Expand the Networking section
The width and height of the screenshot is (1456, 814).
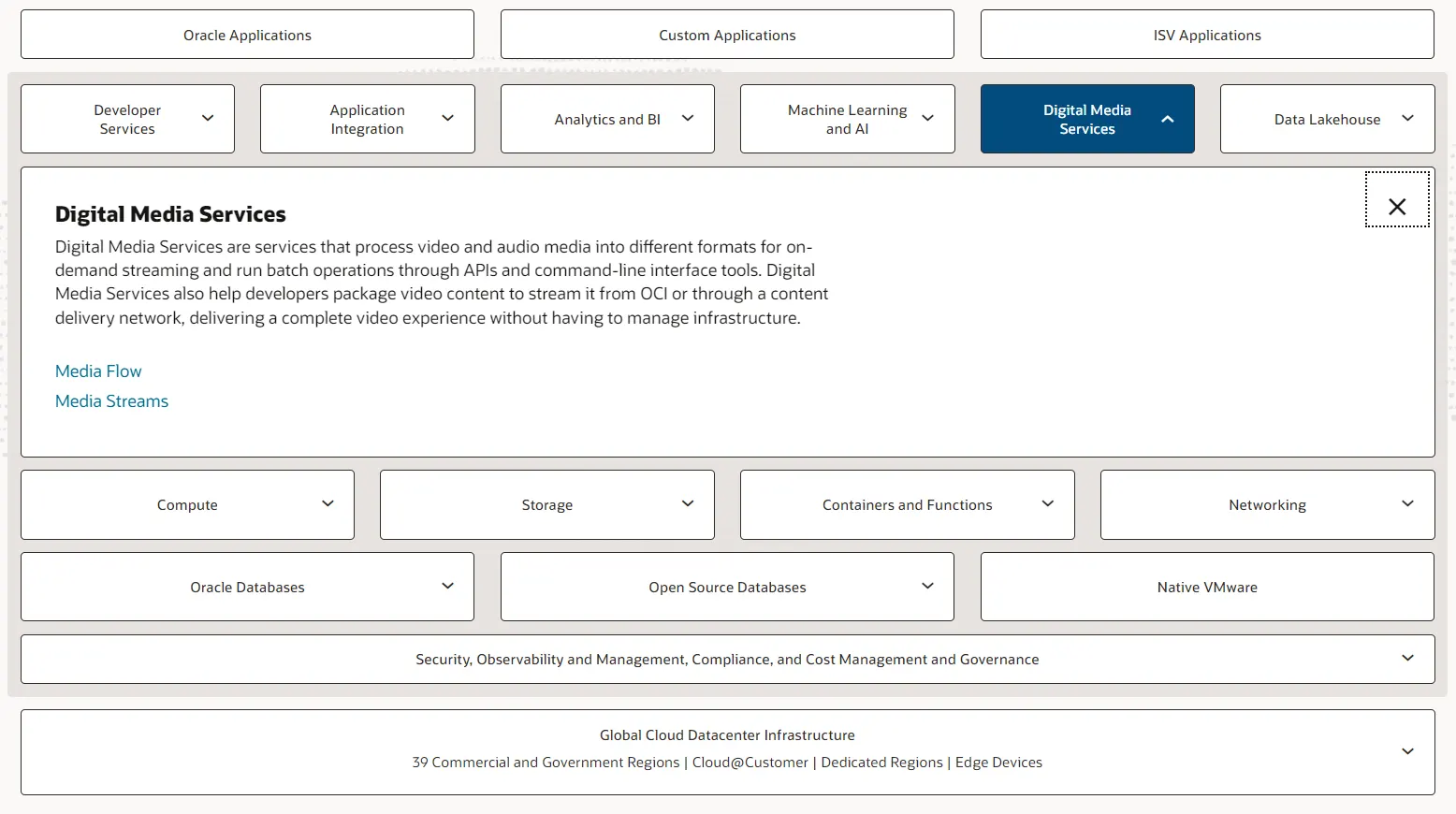[1267, 504]
